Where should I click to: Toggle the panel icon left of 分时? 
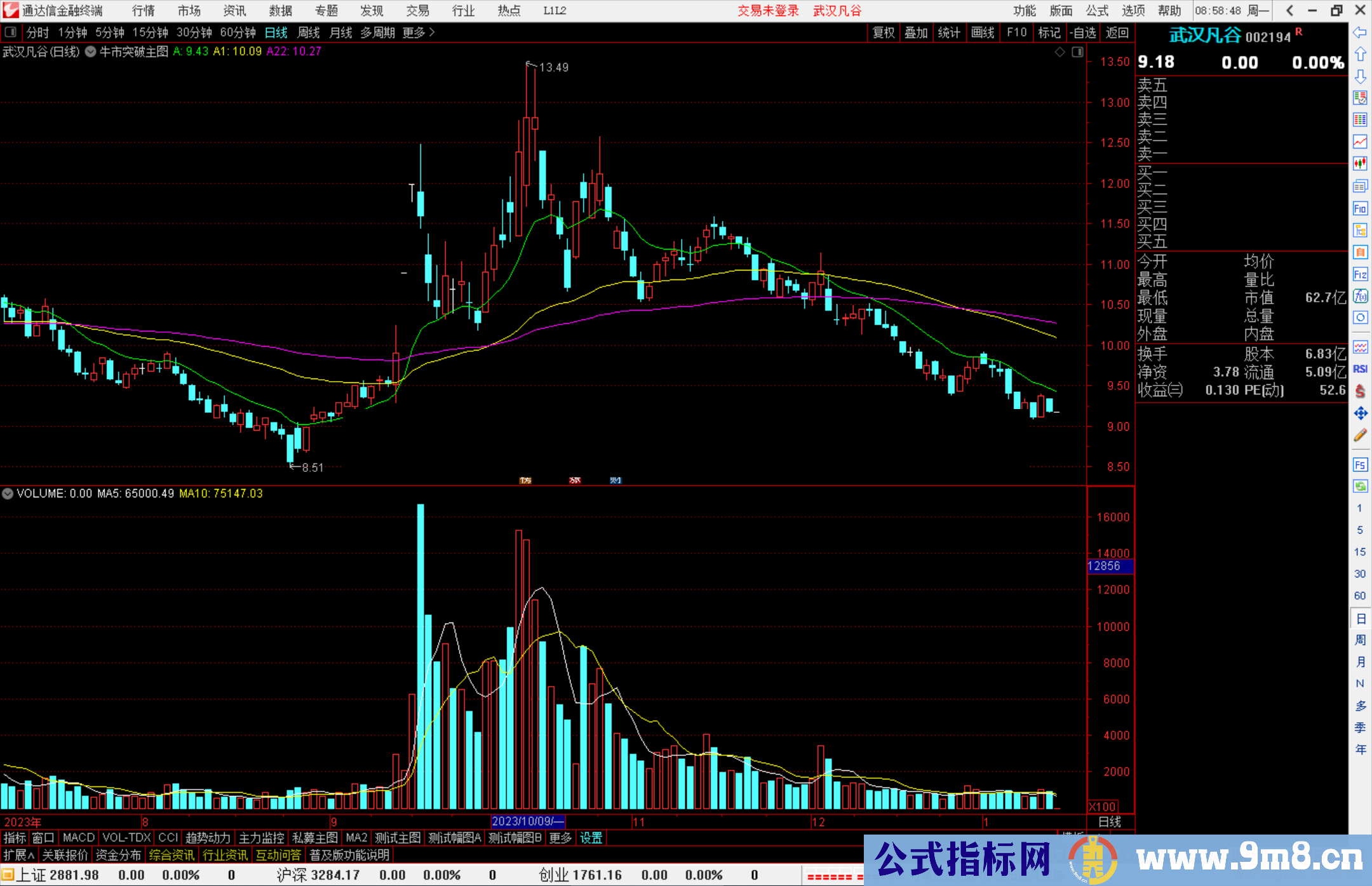[x=11, y=32]
